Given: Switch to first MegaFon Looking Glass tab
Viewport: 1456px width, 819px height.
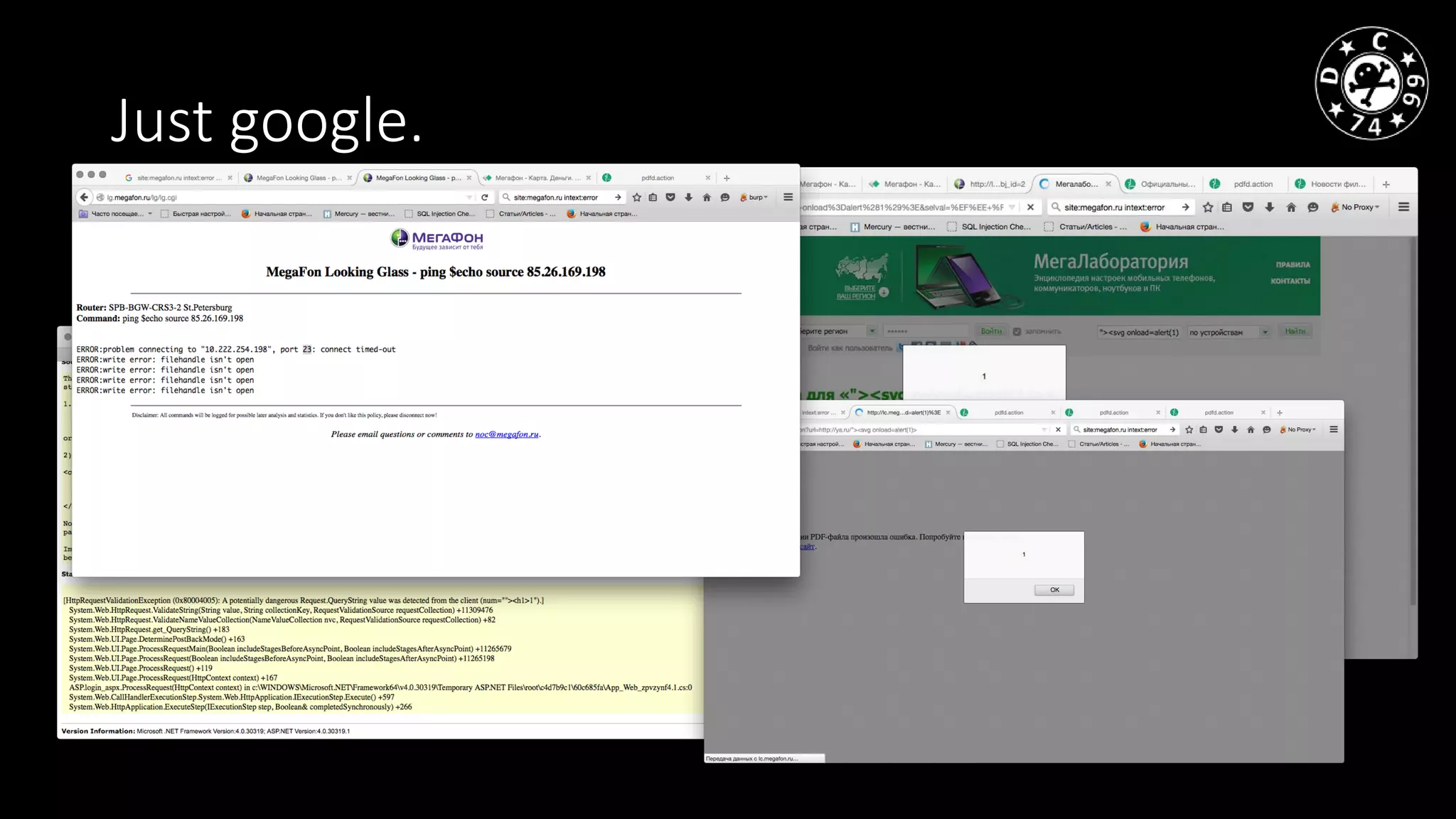Looking at the screenshot, I should pyautogui.click(x=297, y=178).
